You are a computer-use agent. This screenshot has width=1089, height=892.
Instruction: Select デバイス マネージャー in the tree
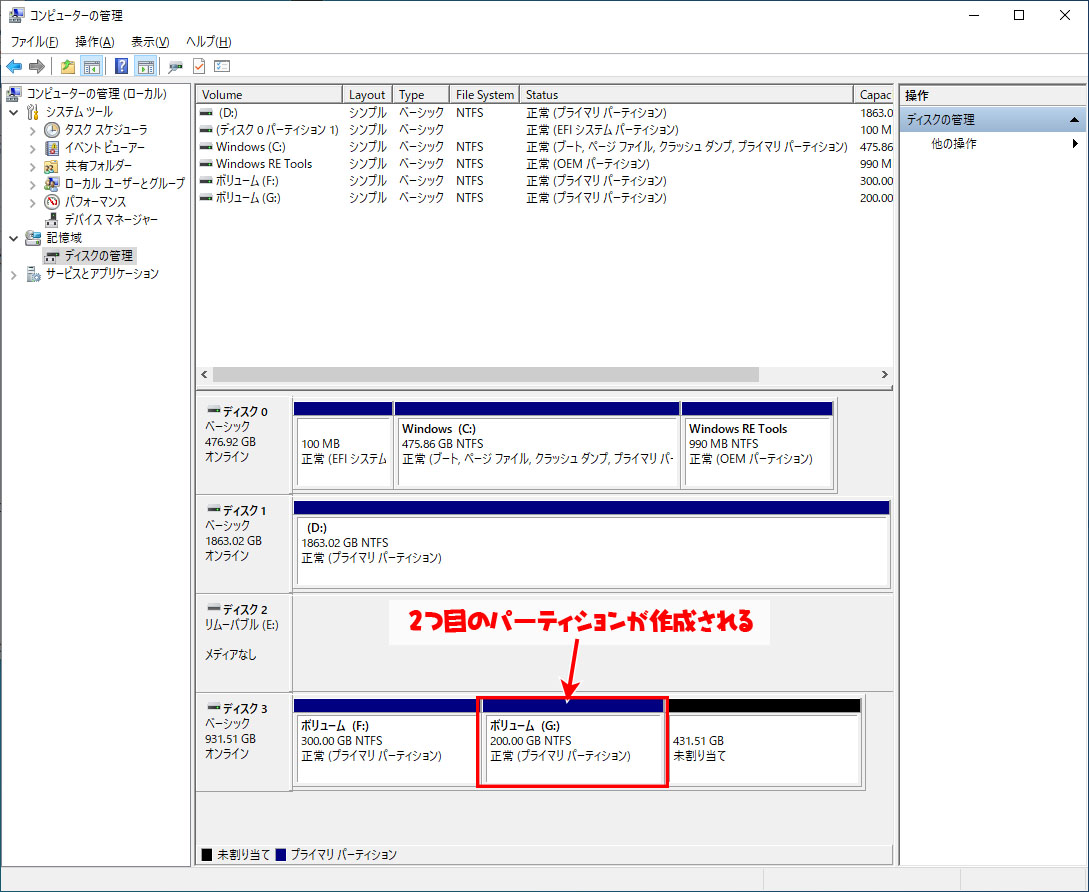[111, 220]
